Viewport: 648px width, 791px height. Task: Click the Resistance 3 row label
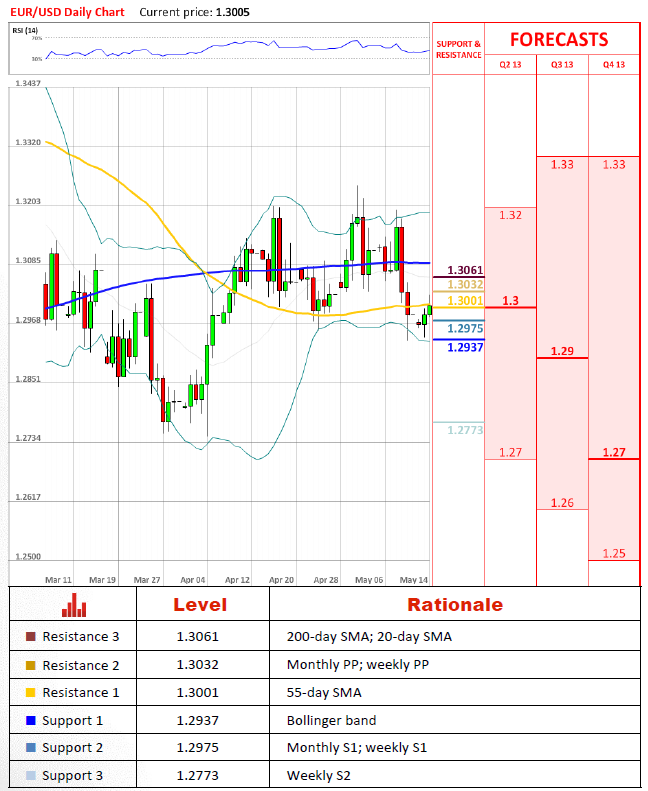tap(81, 637)
